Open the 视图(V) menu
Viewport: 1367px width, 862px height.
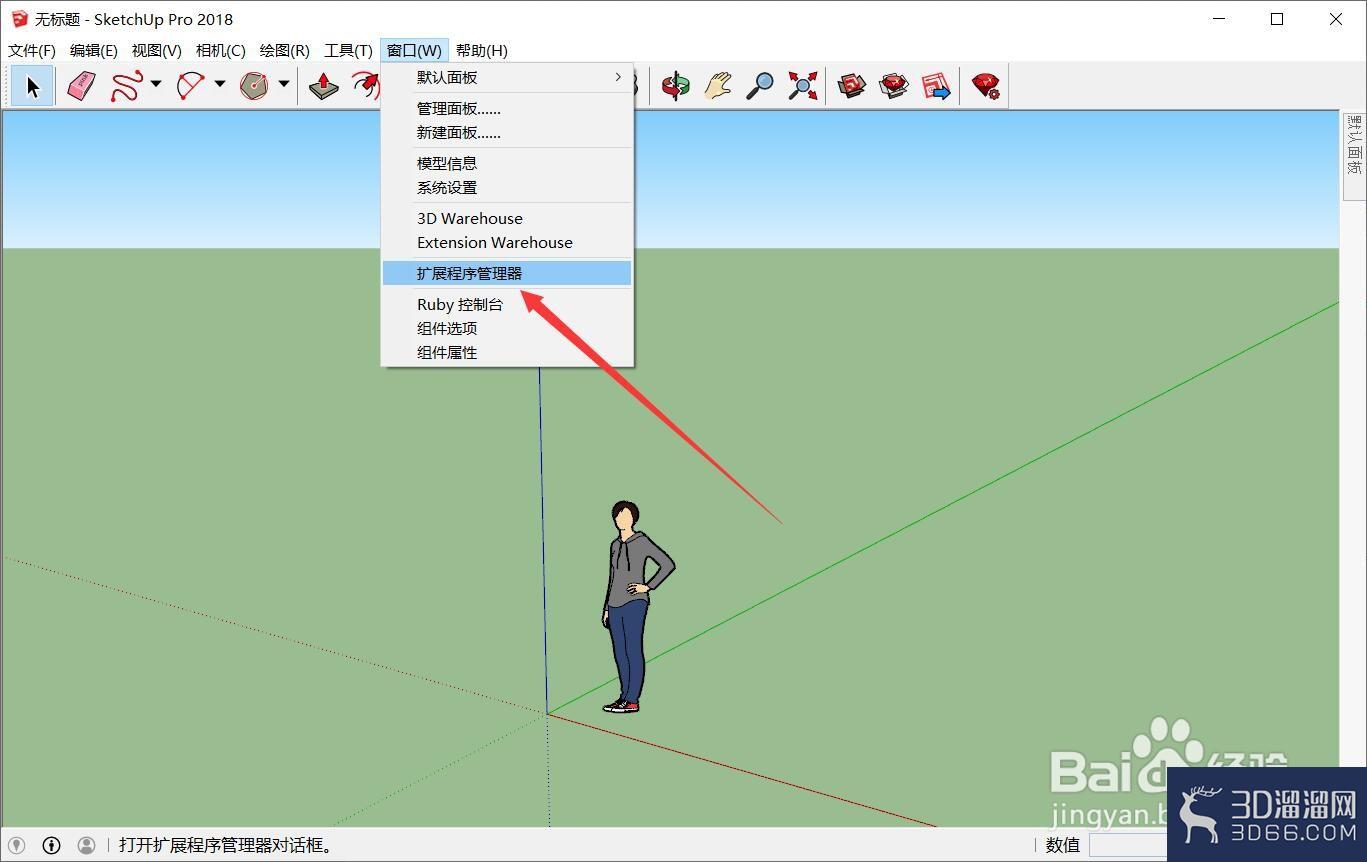point(157,50)
